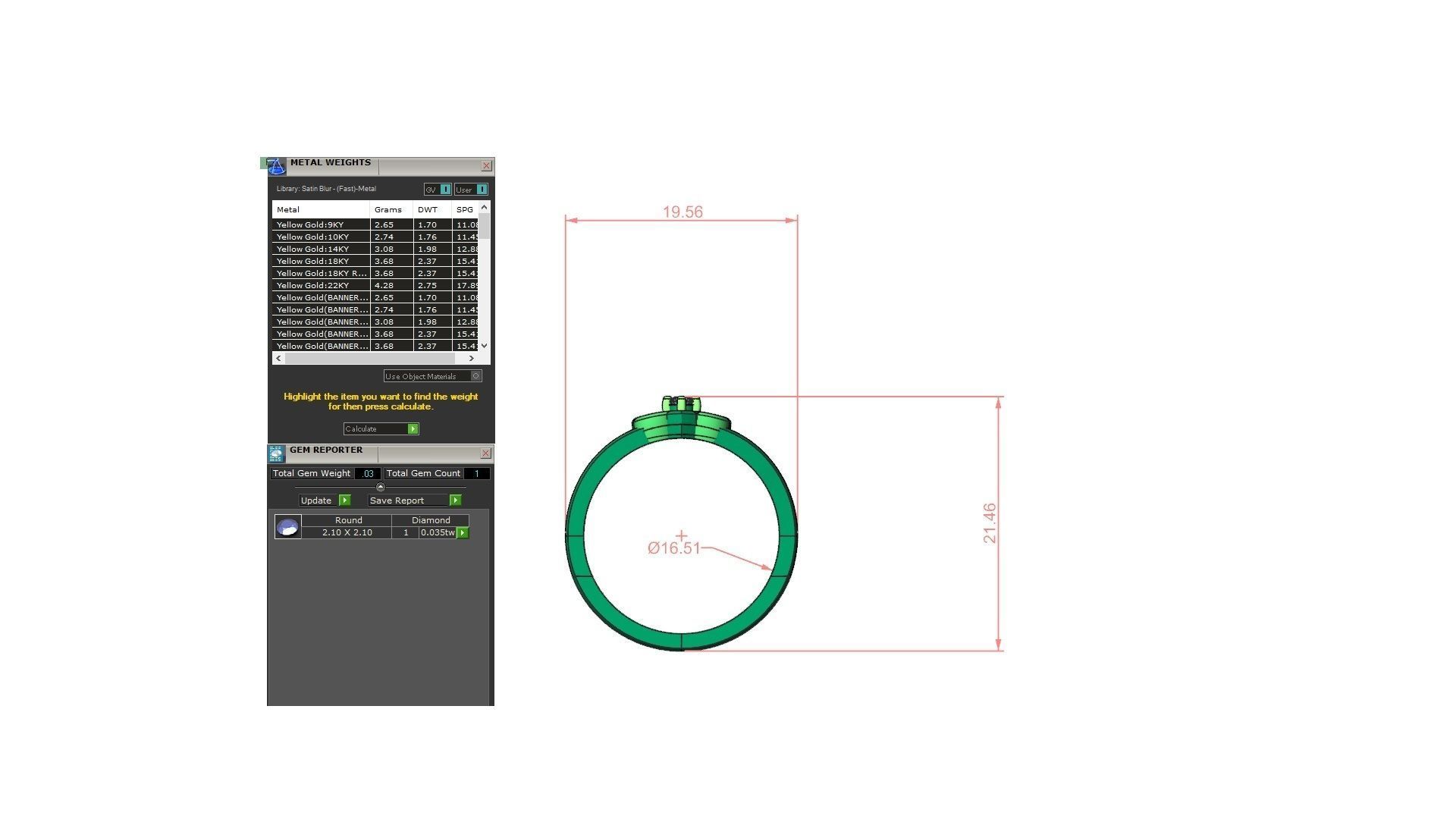Close the Gem Reporter panel
This screenshot has height=819, width=1456.
point(486,453)
